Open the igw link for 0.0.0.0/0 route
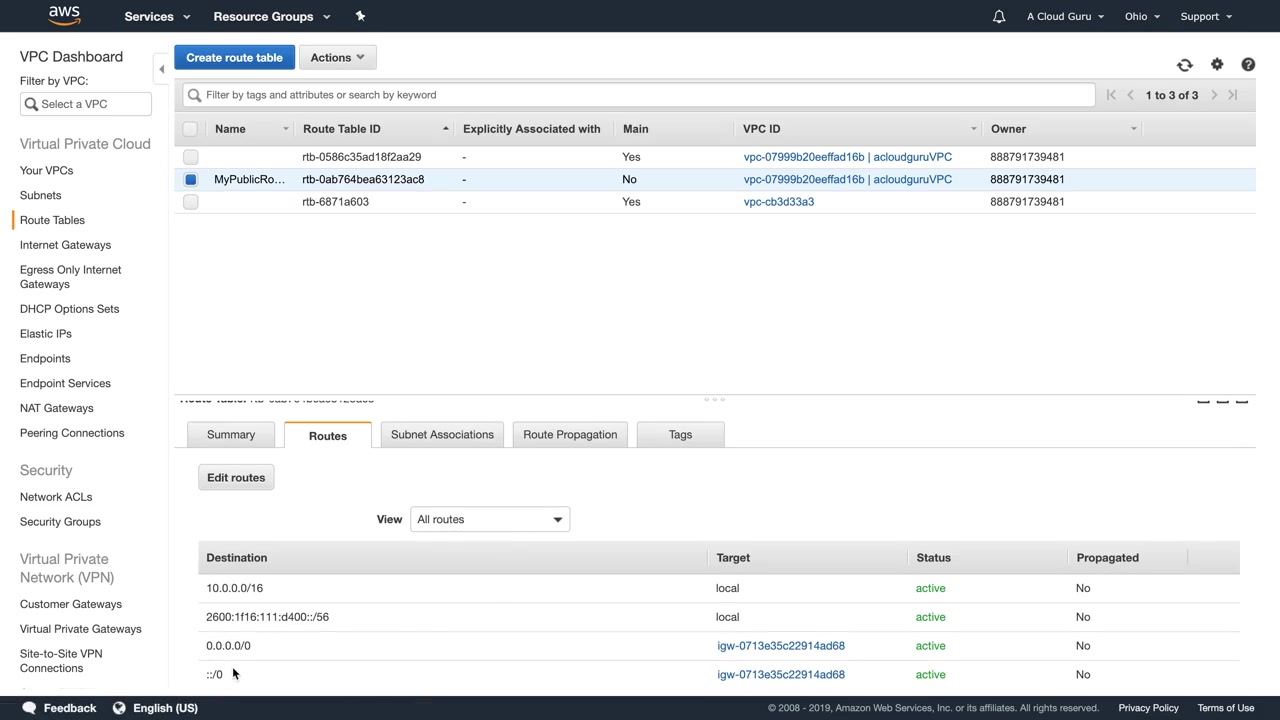This screenshot has width=1280, height=720. coord(780,646)
